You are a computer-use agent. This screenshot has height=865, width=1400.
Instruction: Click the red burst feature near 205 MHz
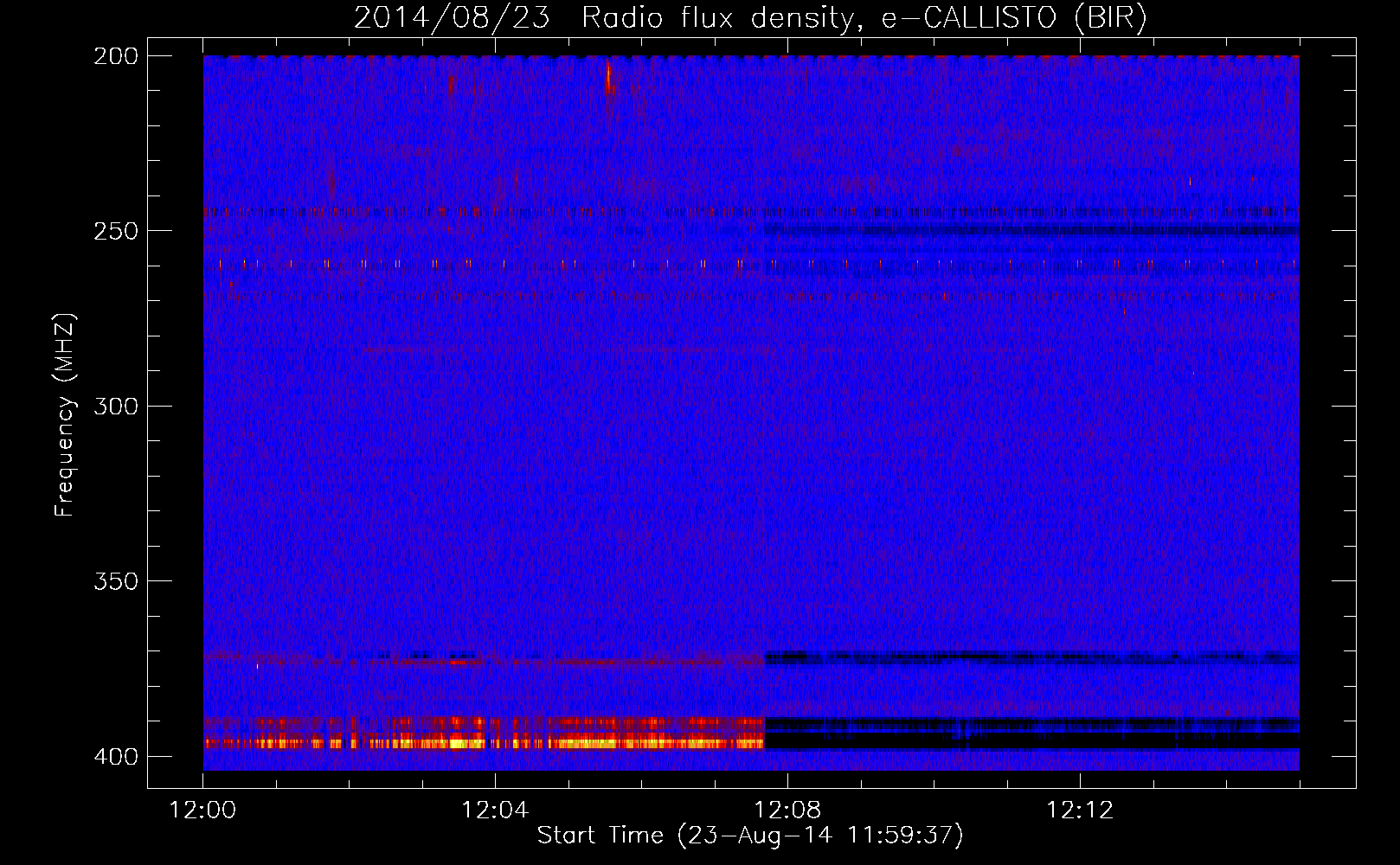click(x=609, y=80)
